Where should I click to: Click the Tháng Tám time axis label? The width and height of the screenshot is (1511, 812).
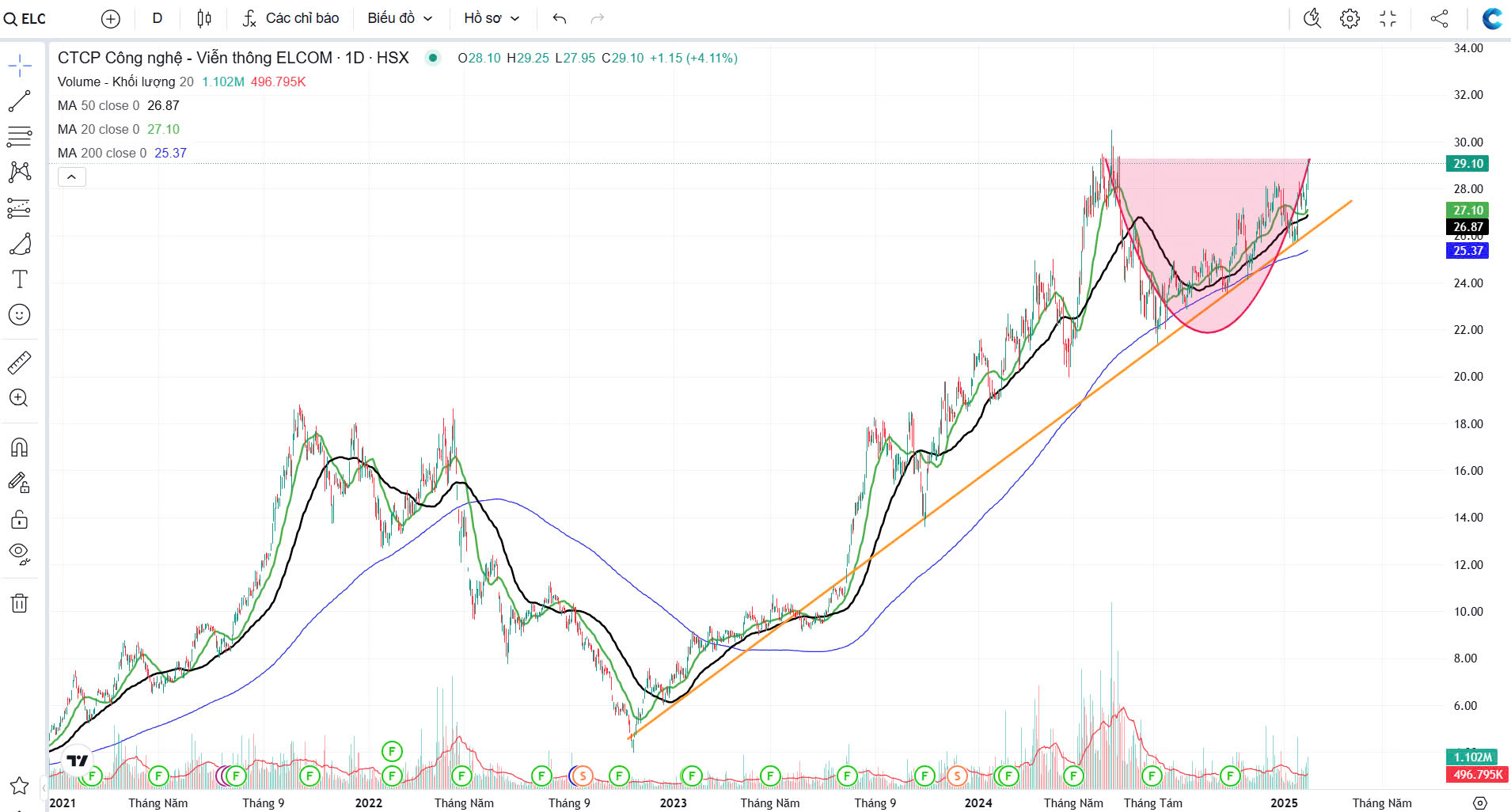(1153, 803)
